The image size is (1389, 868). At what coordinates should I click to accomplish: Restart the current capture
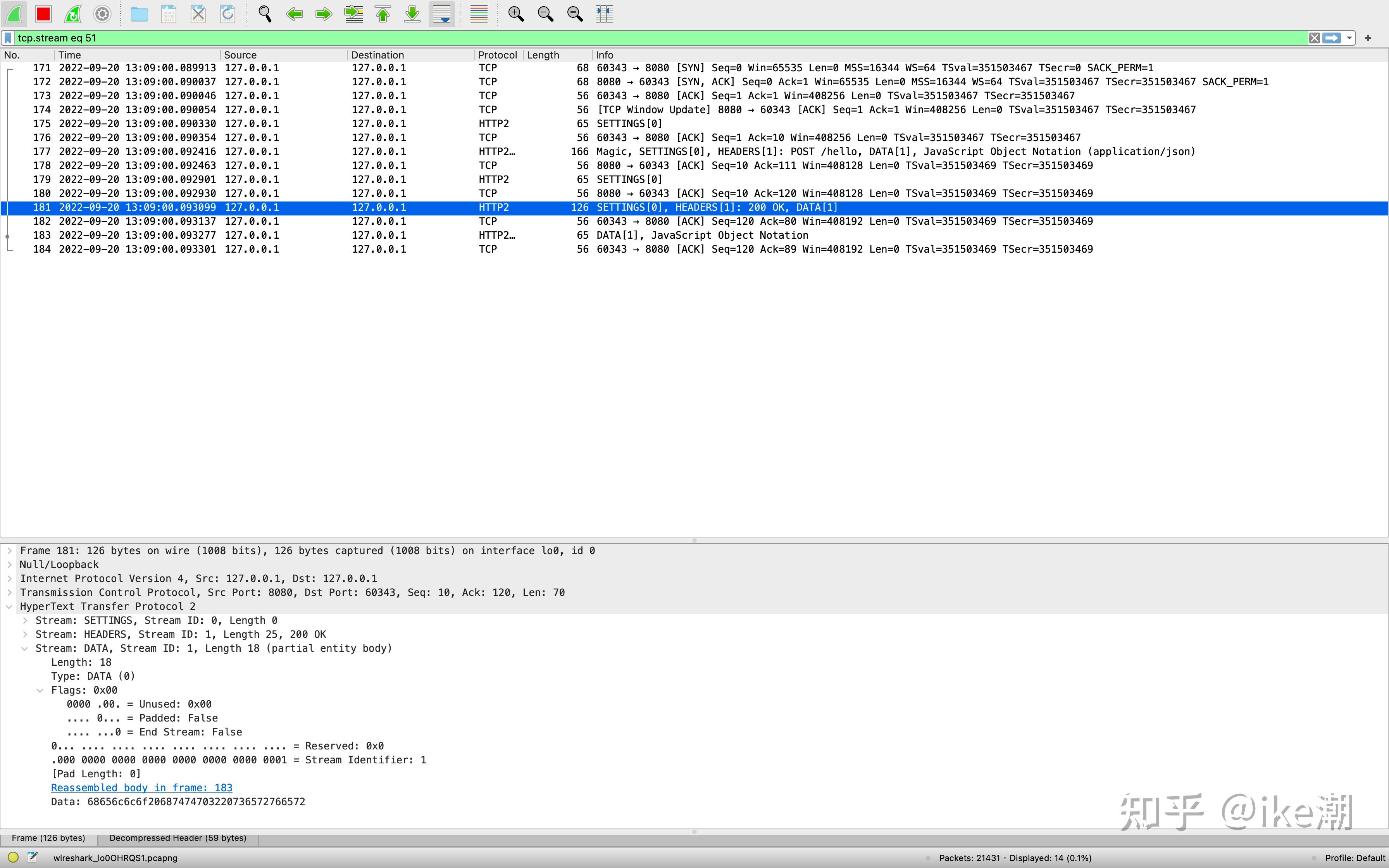73,14
